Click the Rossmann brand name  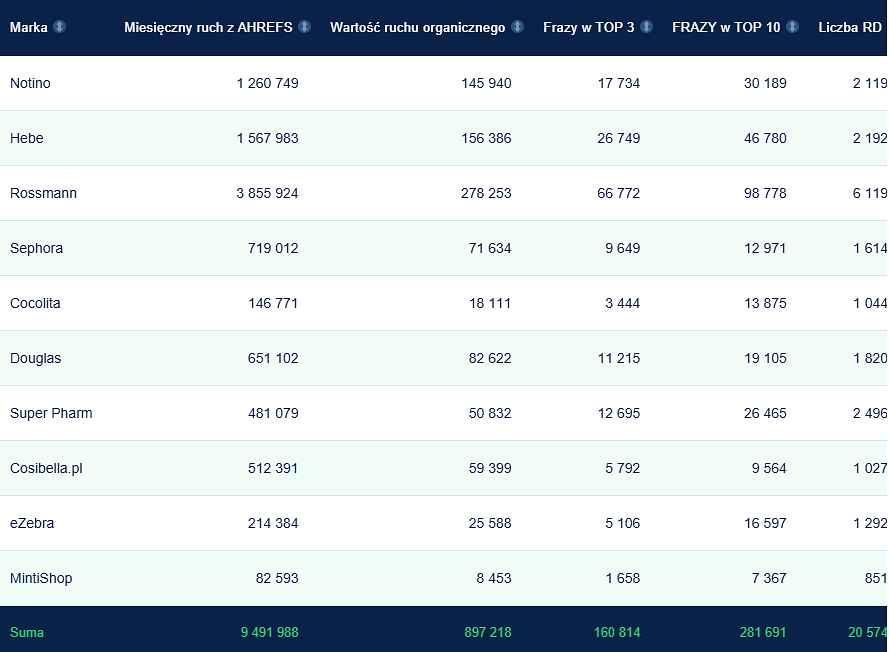coord(43,193)
